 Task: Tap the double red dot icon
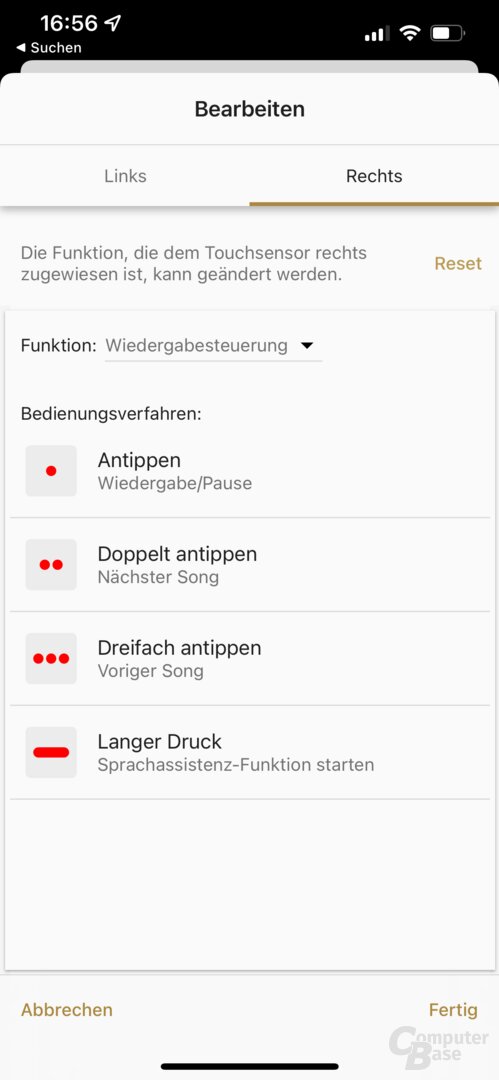pos(51,565)
